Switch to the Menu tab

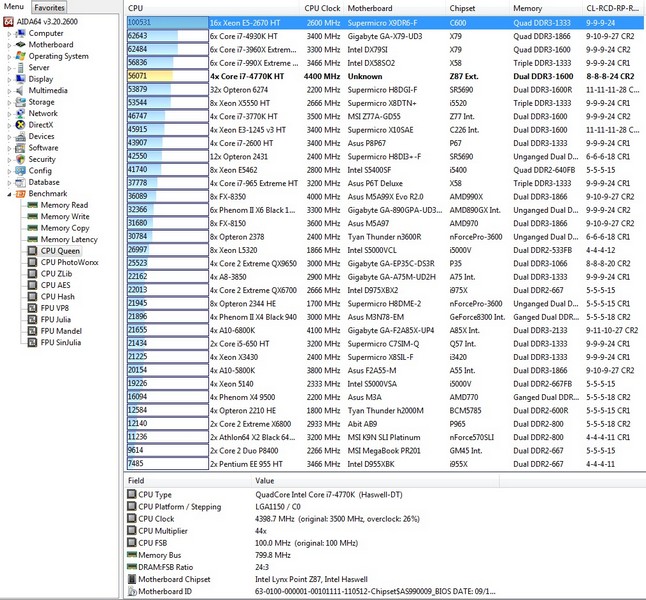pos(14,7)
